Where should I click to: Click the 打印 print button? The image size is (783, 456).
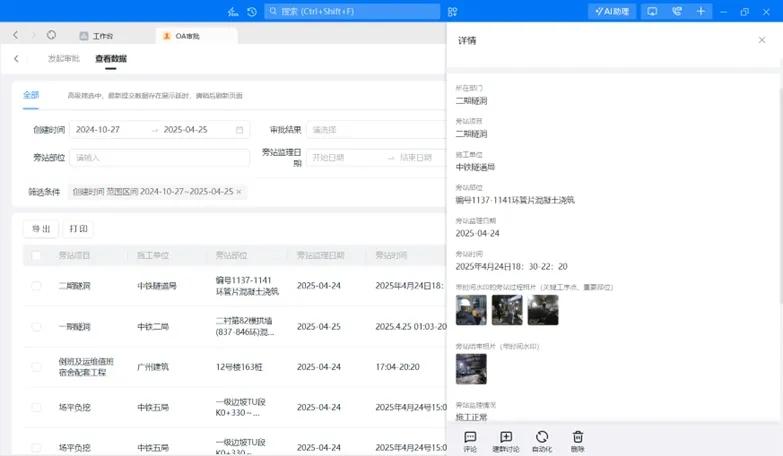click(78, 229)
